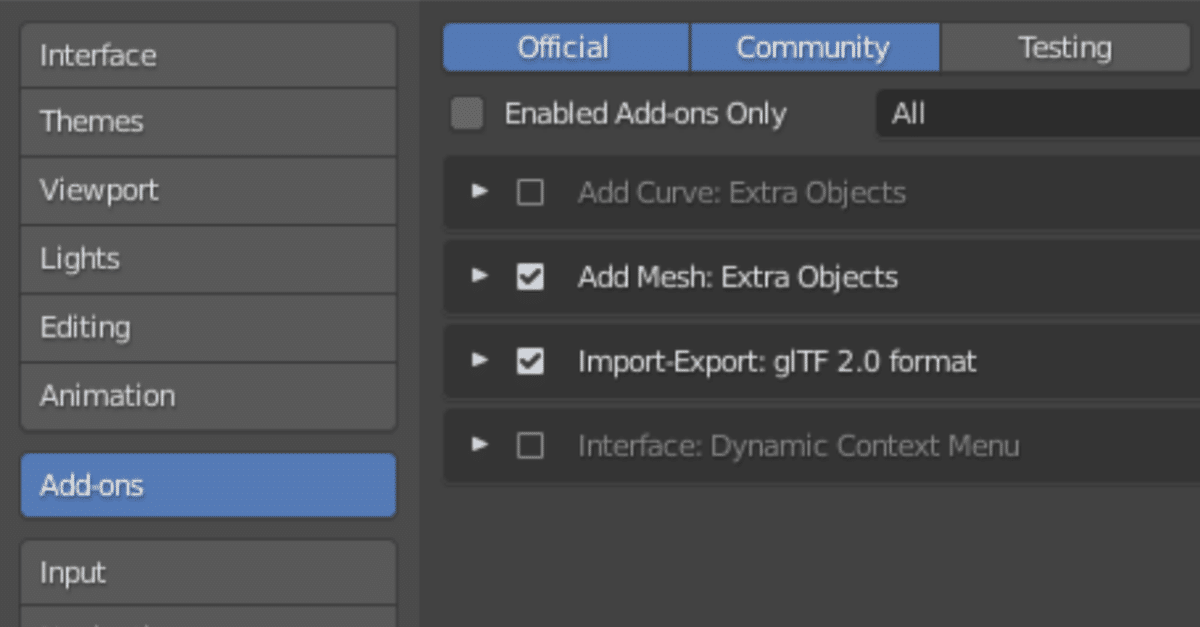Open the All category dropdown
Image resolution: width=1200 pixels, height=627 pixels.
1036,114
